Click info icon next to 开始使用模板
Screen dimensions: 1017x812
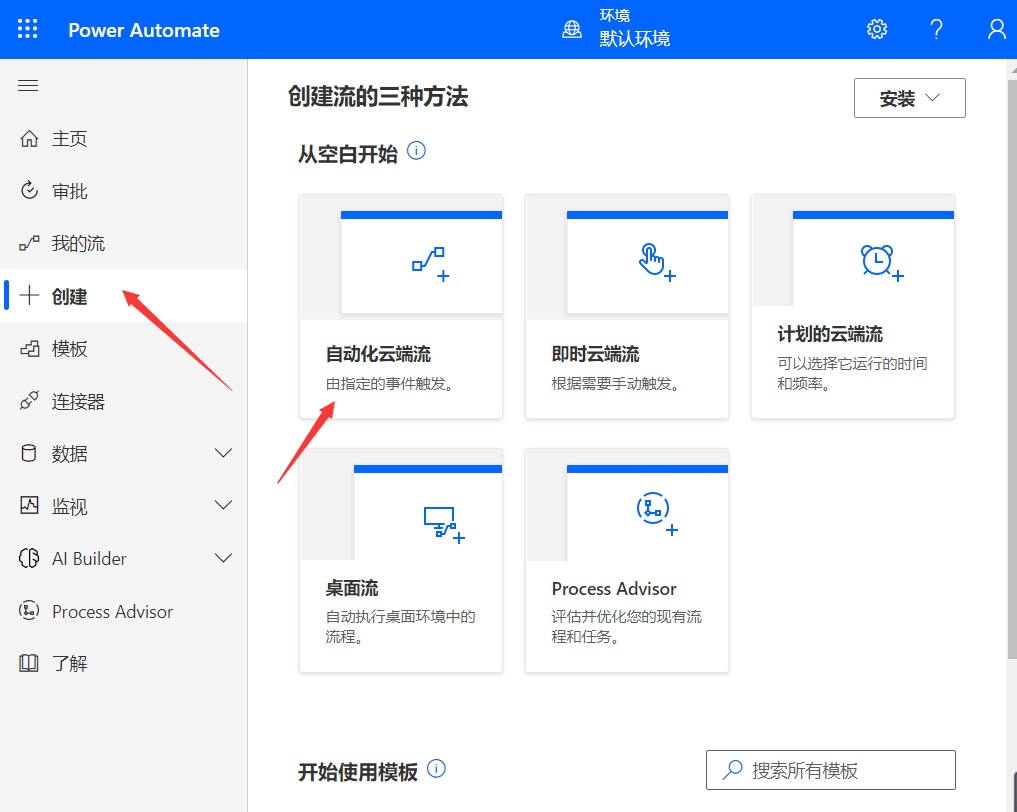(x=437, y=769)
